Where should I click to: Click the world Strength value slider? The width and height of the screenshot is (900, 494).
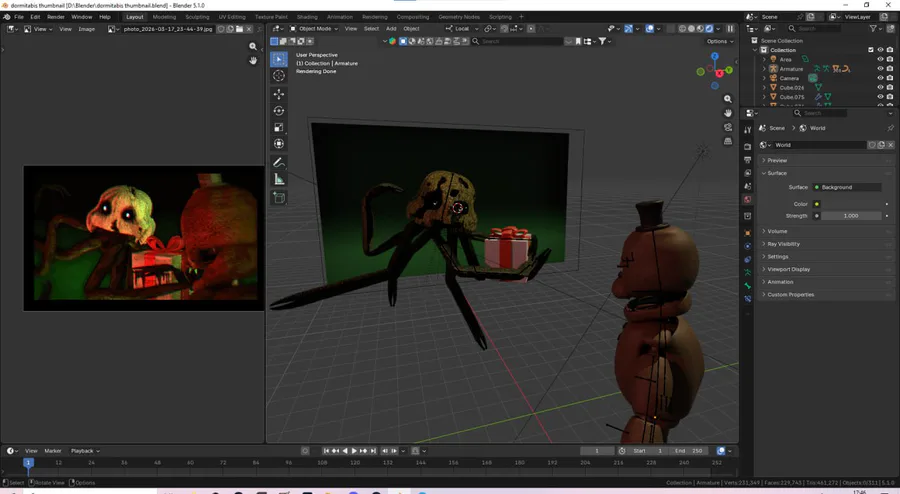851,216
